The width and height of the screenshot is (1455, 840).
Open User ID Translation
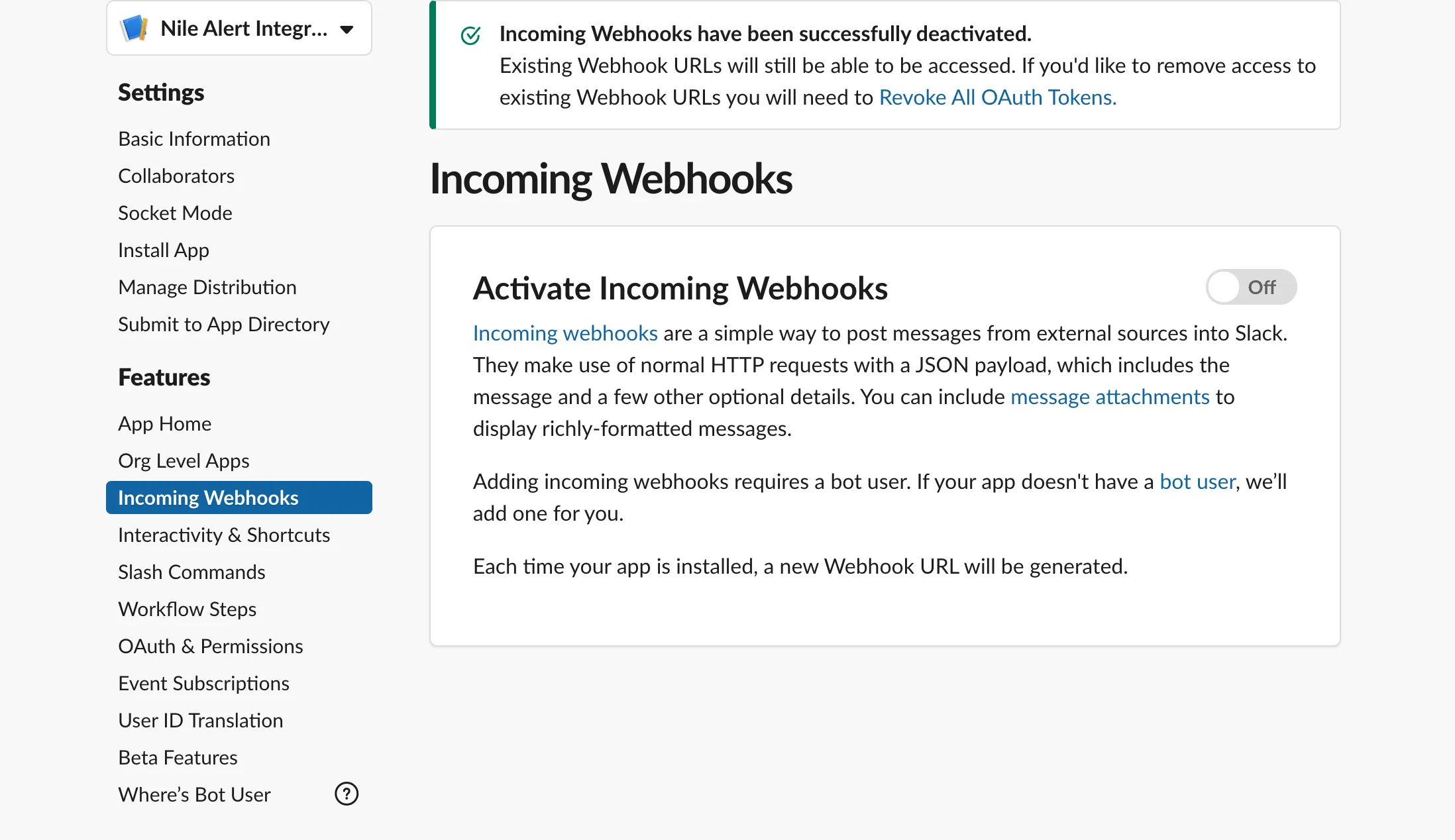click(x=201, y=721)
